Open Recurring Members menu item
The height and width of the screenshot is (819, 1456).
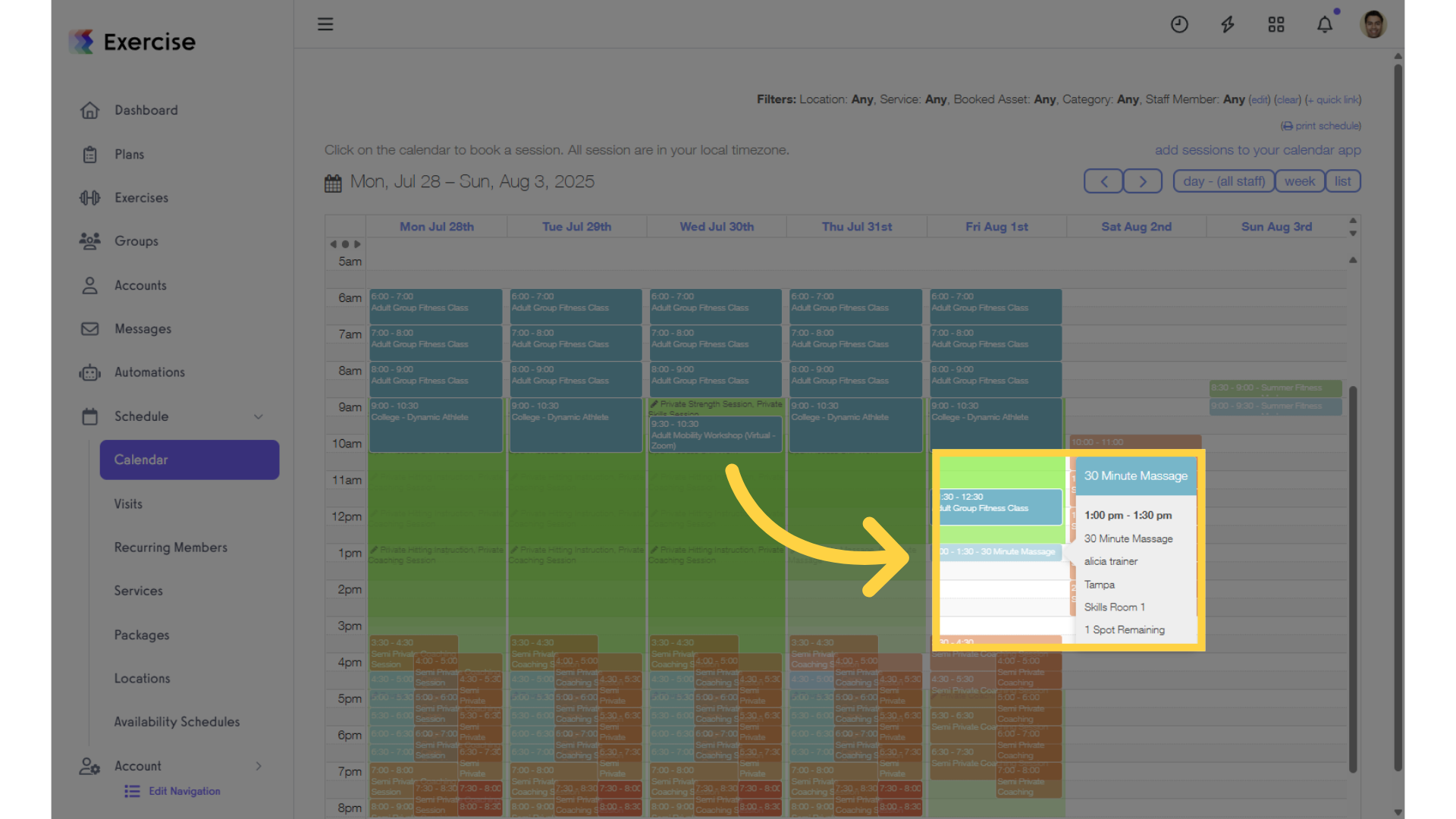tap(171, 548)
